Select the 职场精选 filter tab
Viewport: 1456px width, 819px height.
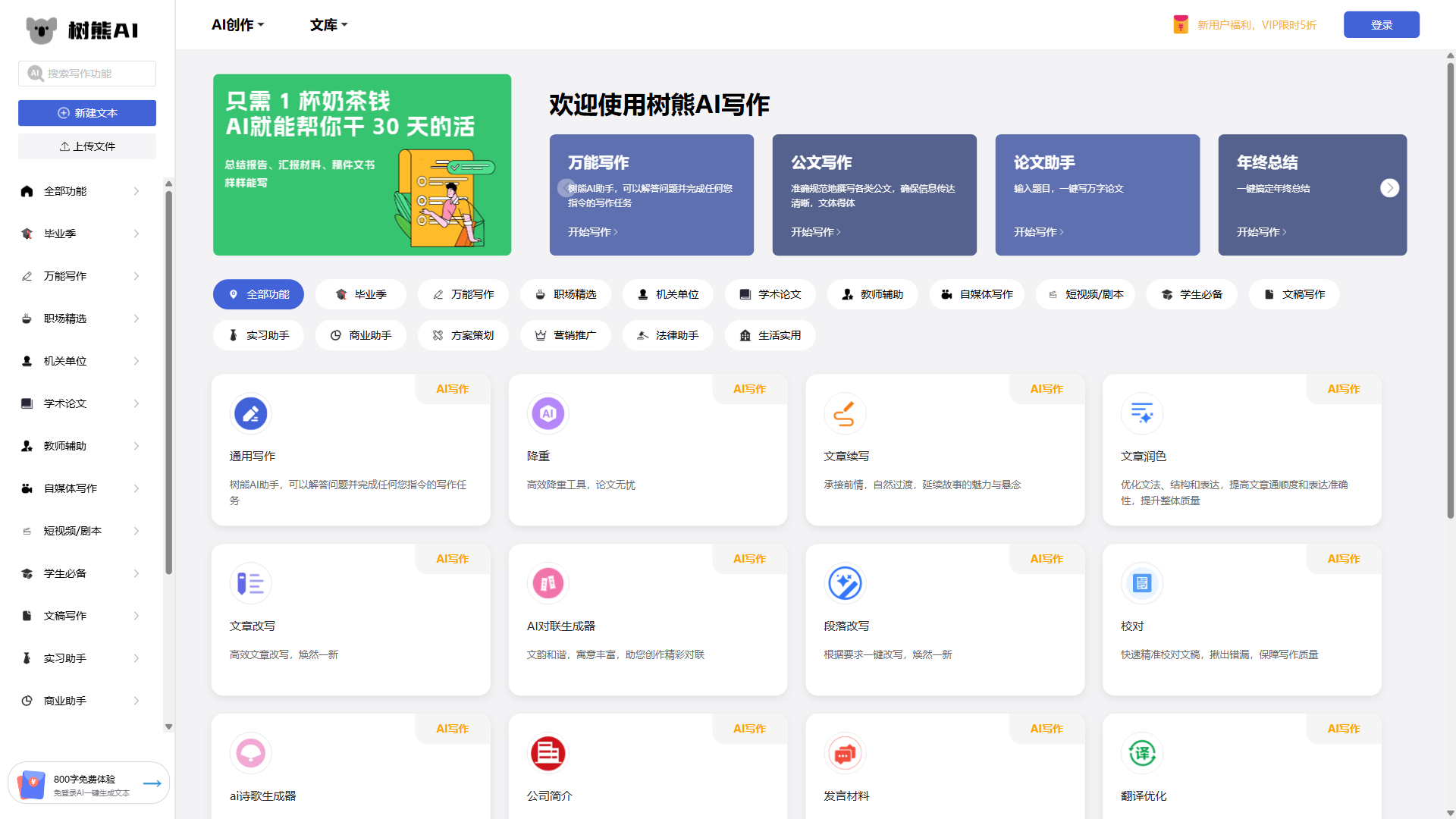click(566, 294)
